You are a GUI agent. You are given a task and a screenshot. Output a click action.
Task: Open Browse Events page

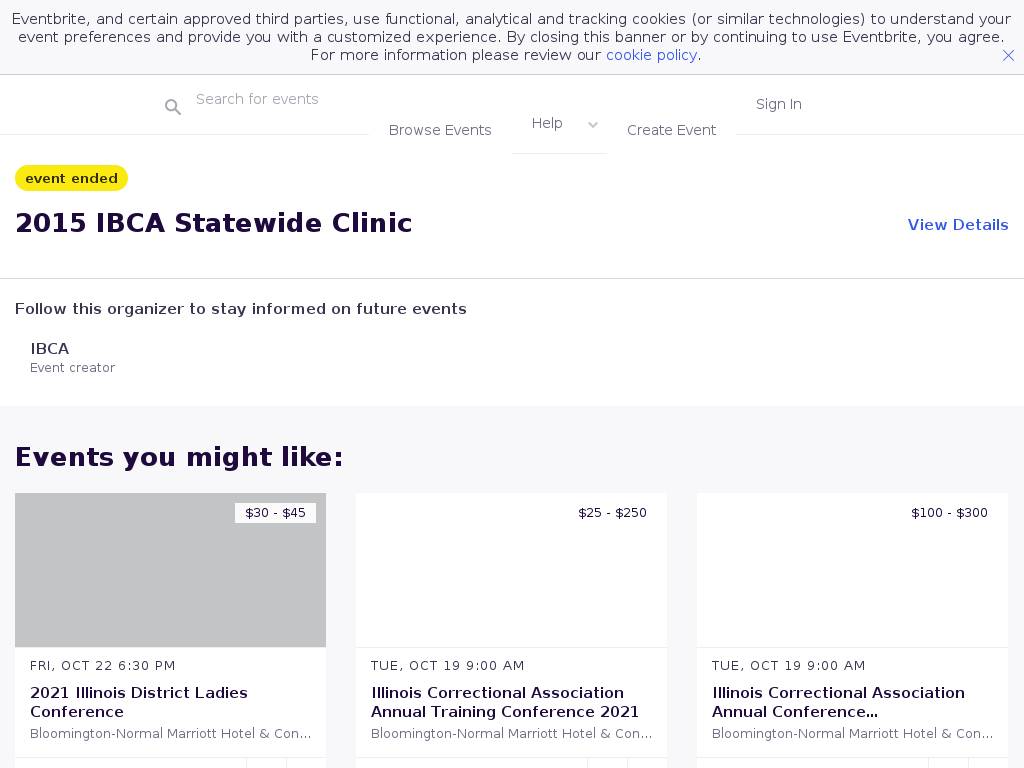point(440,130)
